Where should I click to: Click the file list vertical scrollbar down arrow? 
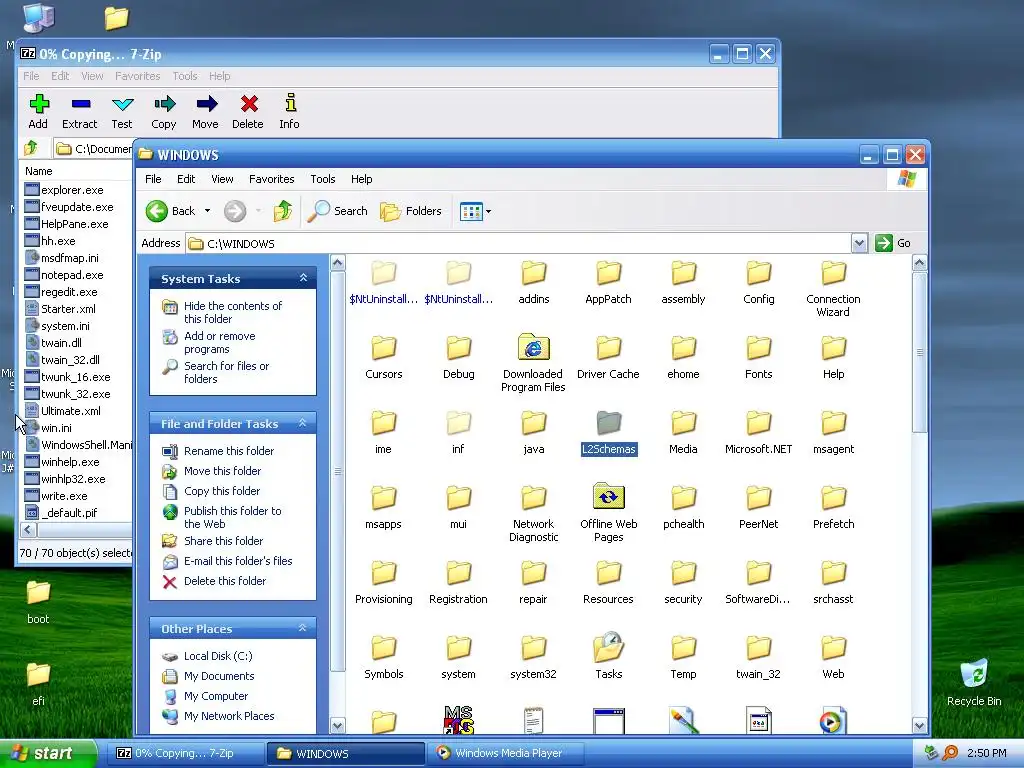919,726
